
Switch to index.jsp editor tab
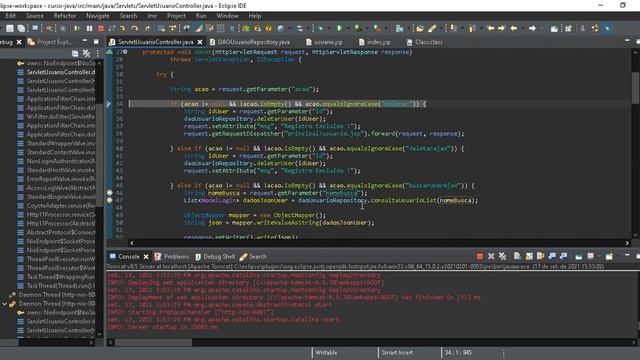375,42
